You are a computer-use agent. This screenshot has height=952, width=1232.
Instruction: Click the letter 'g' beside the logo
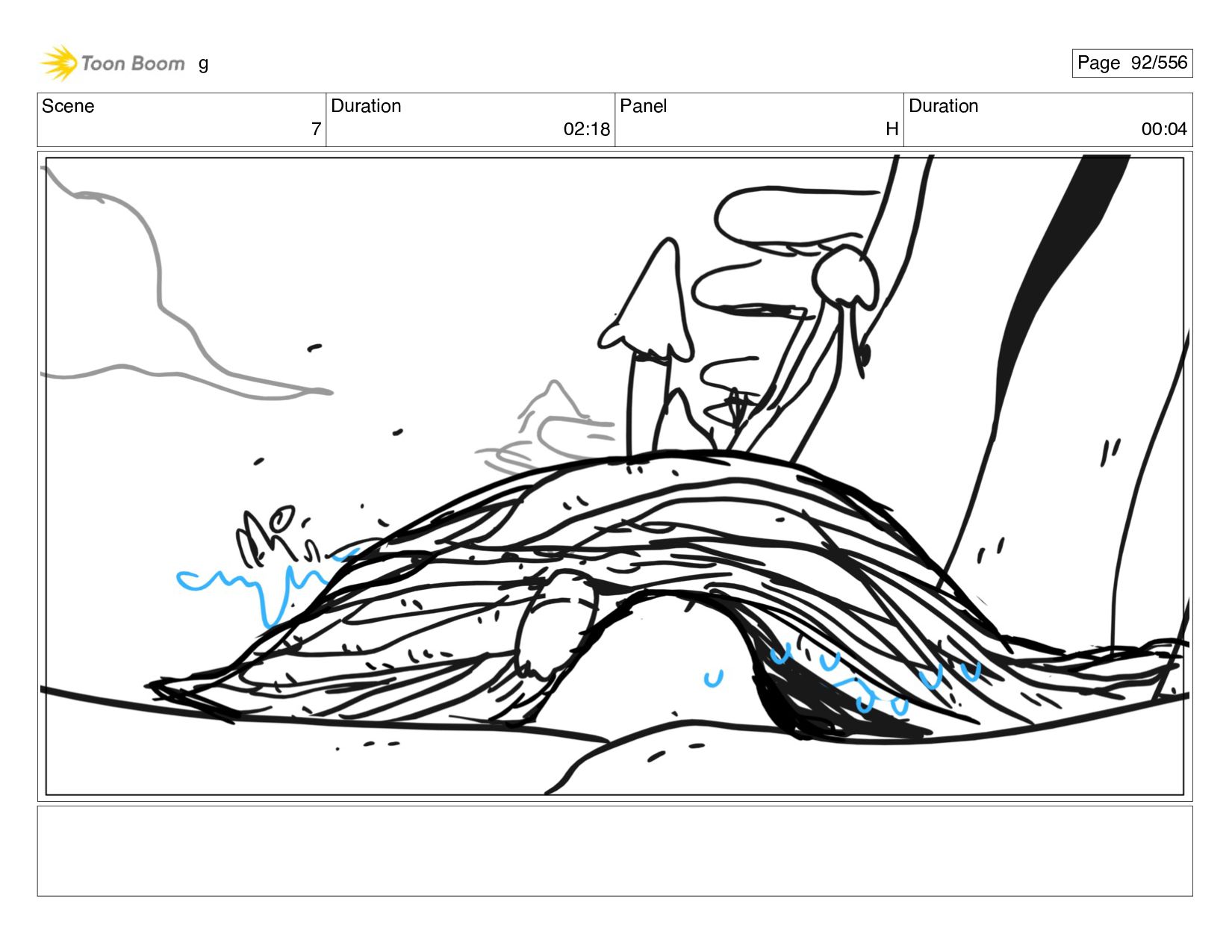[x=203, y=64]
